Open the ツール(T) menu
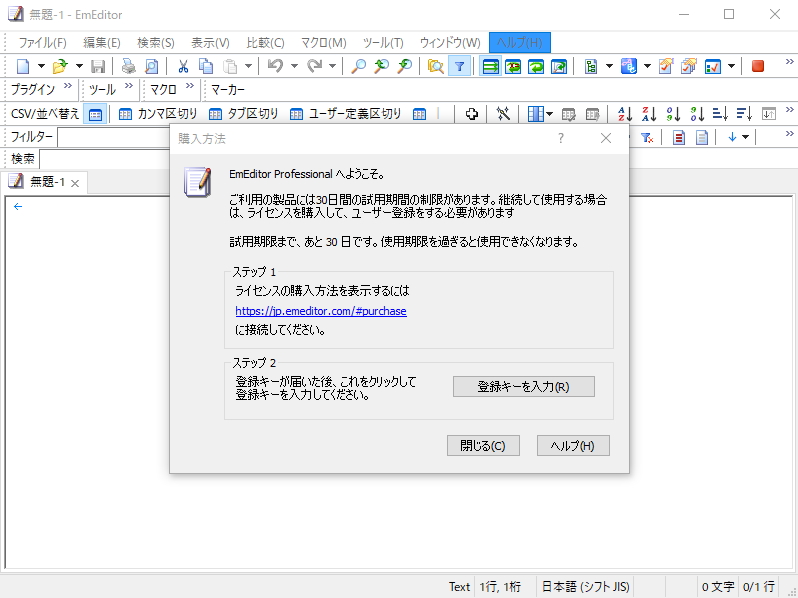This screenshot has height=598, width=798. tap(383, 43)
